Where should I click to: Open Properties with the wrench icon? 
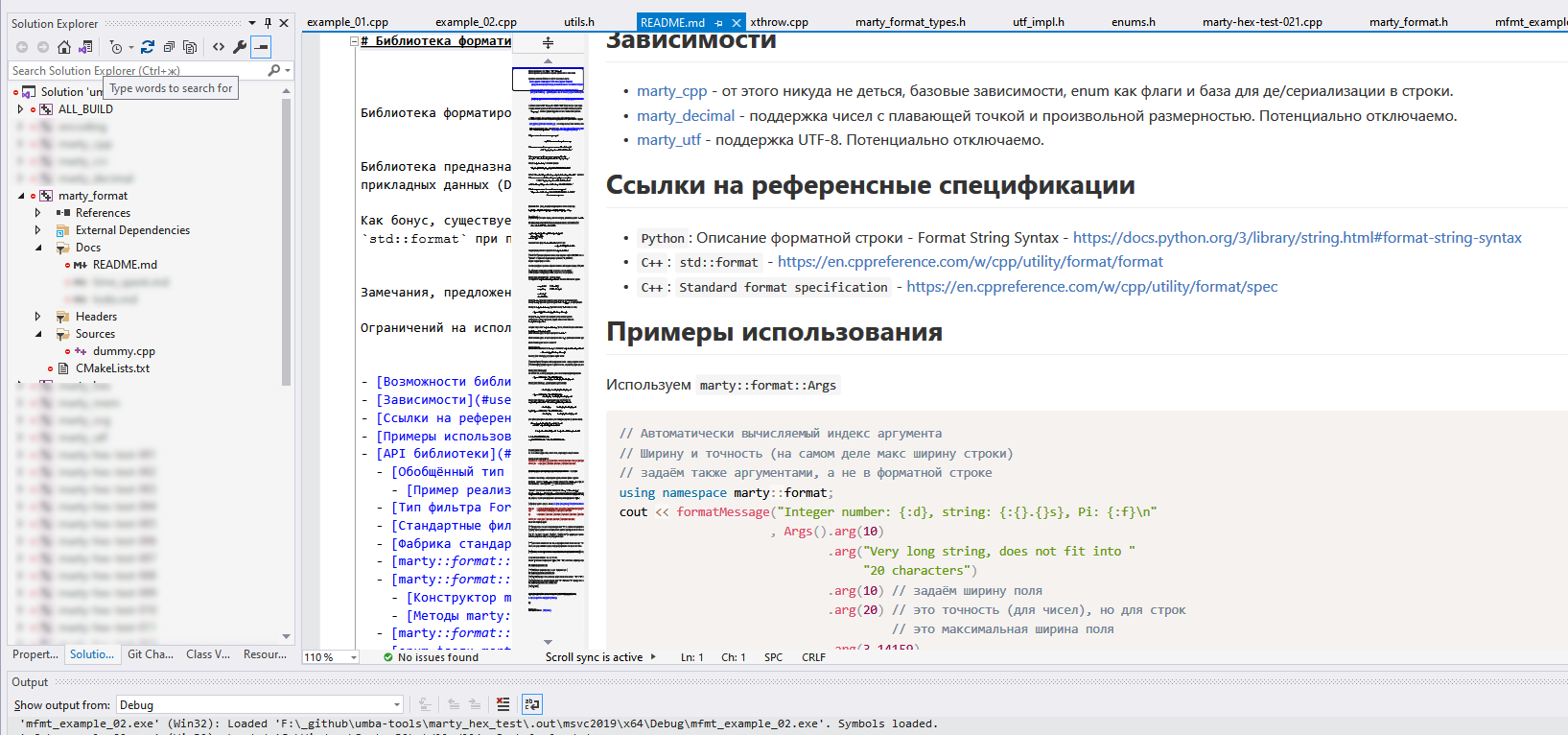240,46
